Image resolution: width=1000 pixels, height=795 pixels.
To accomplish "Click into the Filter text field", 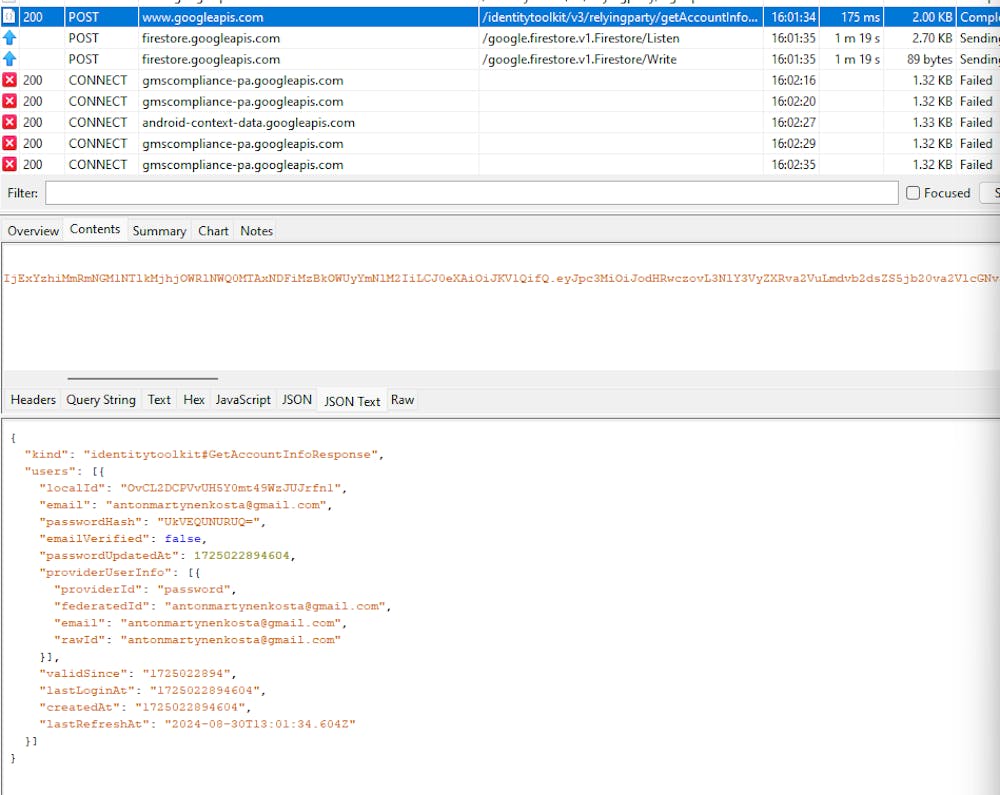I will pyautogui.click(x=470, y=193).
